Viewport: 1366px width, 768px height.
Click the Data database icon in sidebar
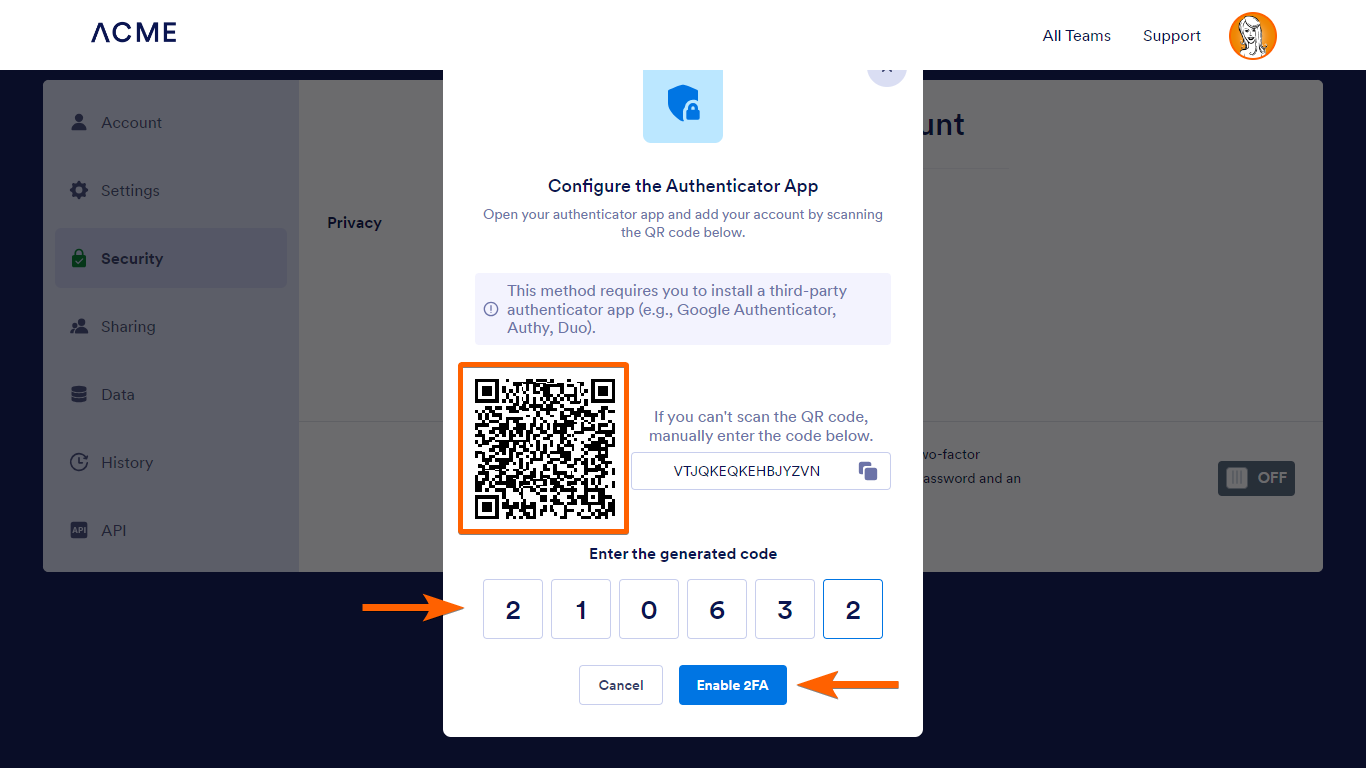(x=79, y=394)
